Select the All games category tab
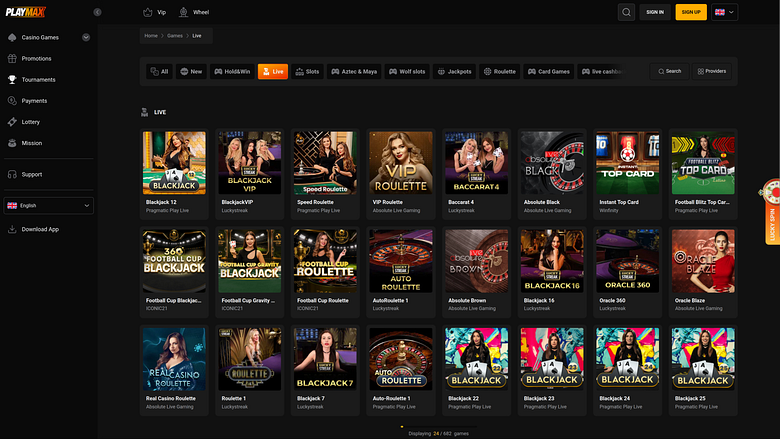This screenshot has height=439, width=780. coord(159,72)
